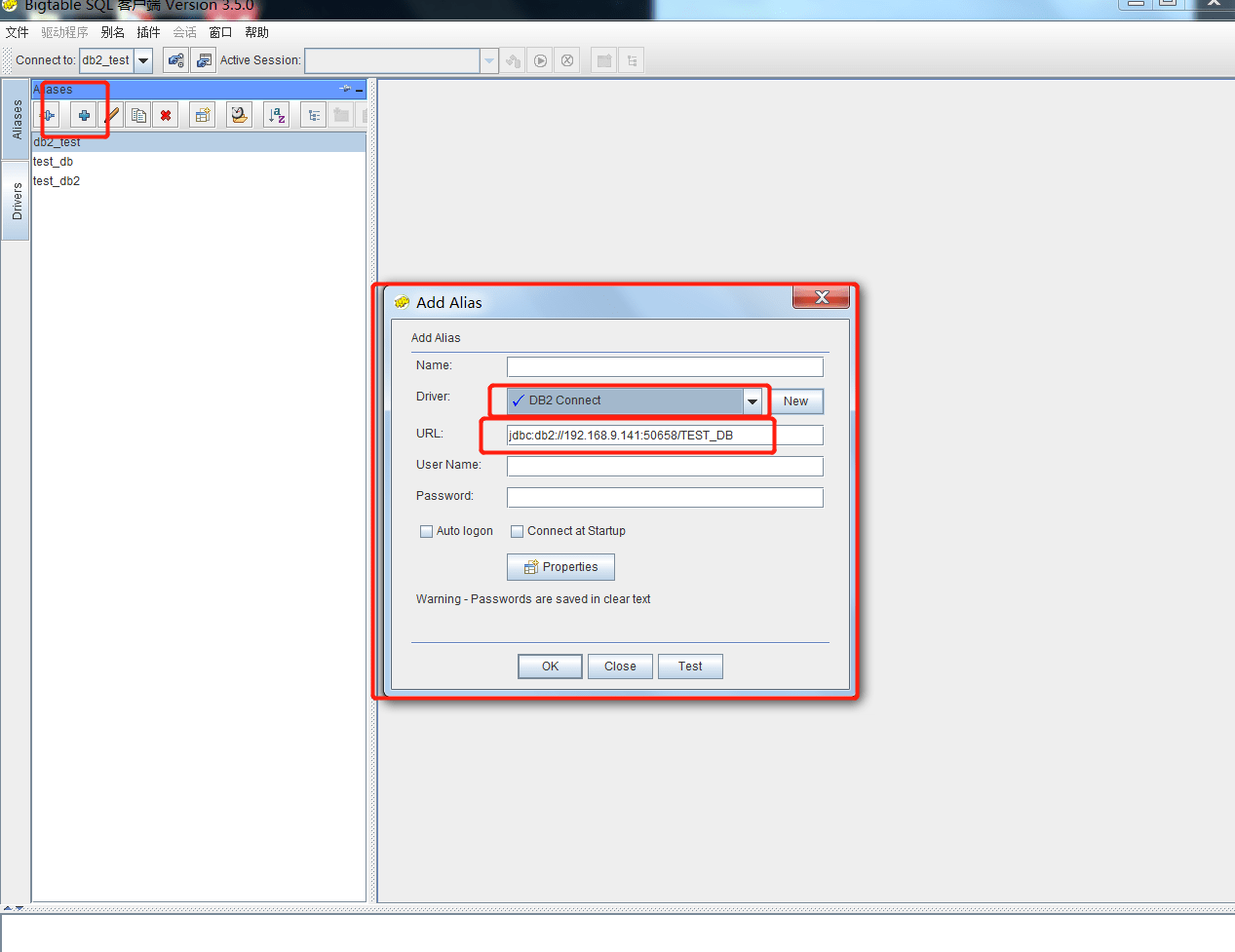Switch to the Drivers side tab
Viewport: 1235px width, 952px height.
coord(17,202)
